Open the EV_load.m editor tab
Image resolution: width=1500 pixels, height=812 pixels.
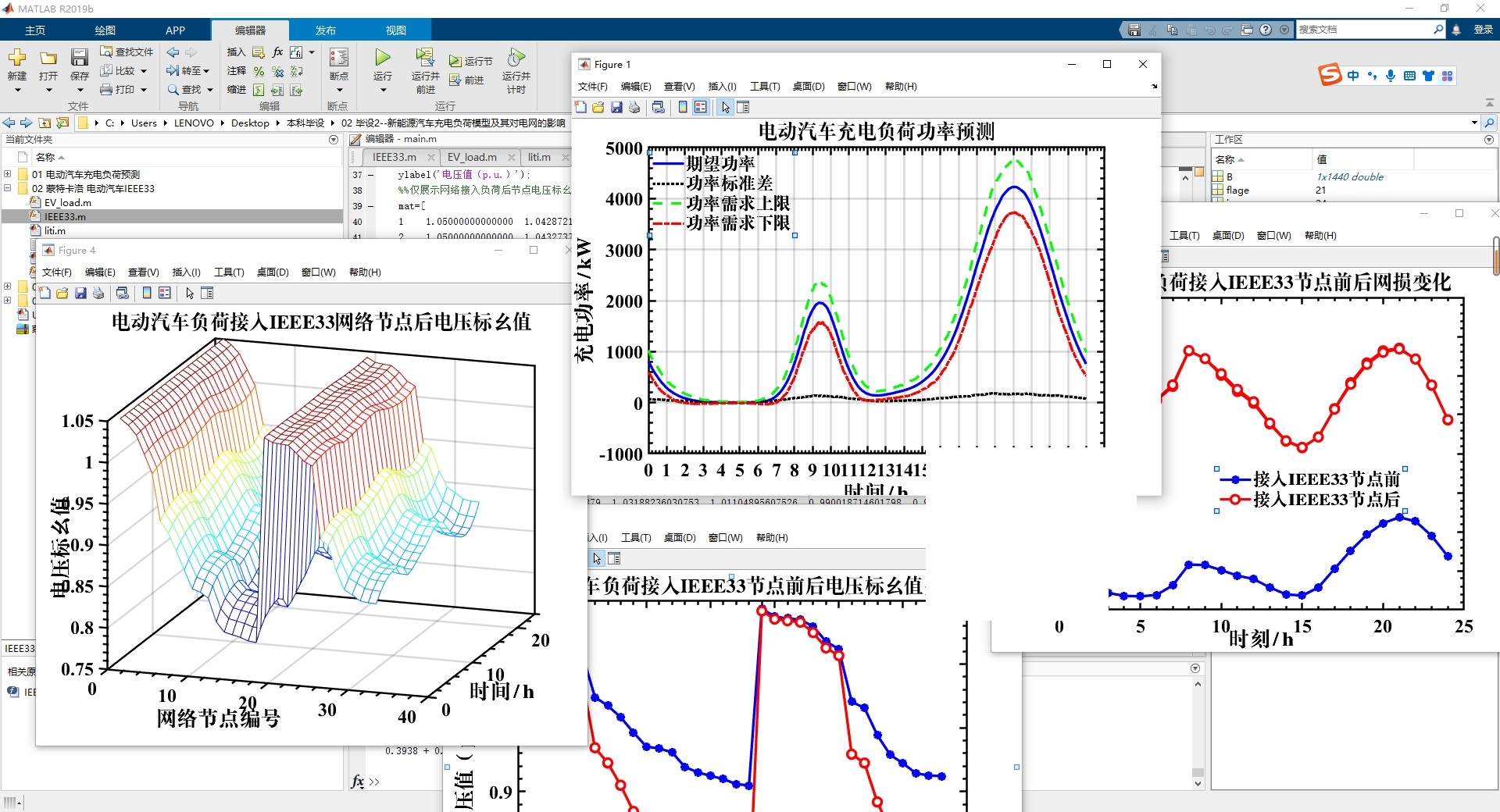click(472, 157)
